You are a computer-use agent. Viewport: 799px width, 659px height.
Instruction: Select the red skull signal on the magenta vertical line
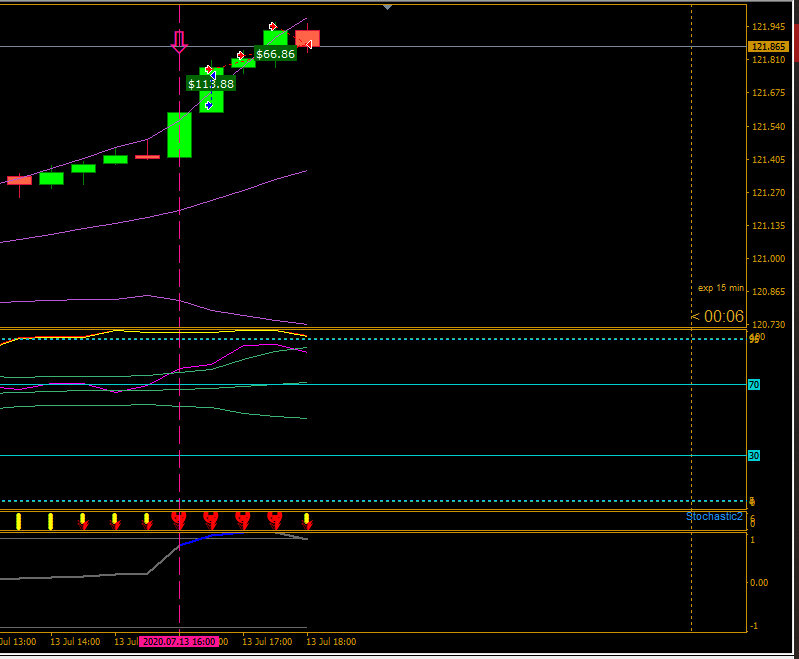click(x=179, y=520)
